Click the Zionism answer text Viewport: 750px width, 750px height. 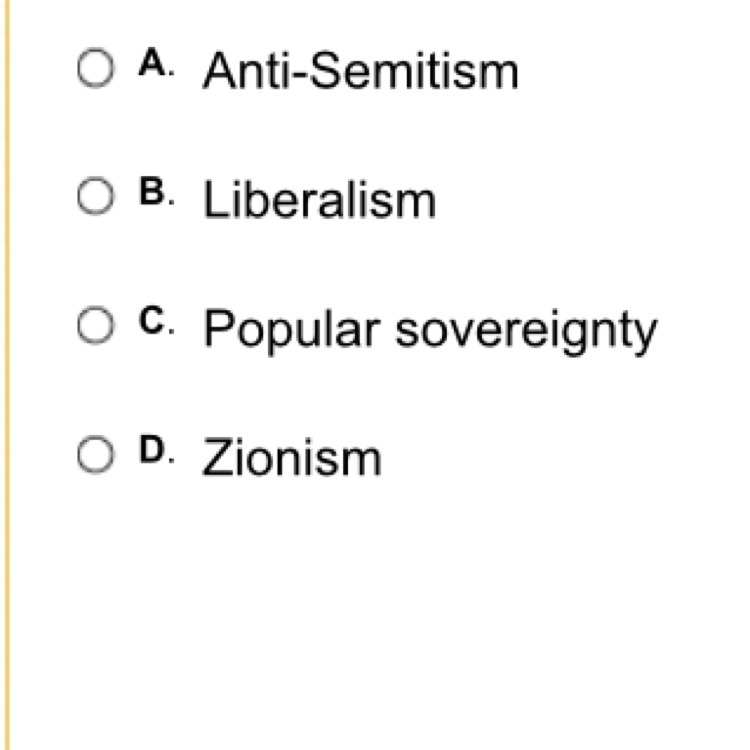[x=292, y=458]
